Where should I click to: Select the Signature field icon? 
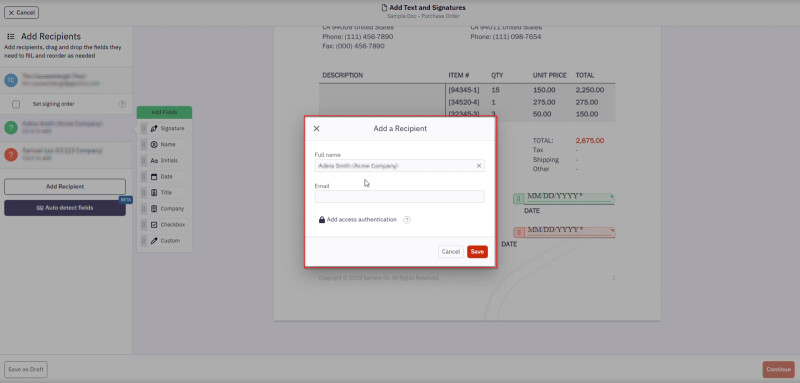point(154,129)
